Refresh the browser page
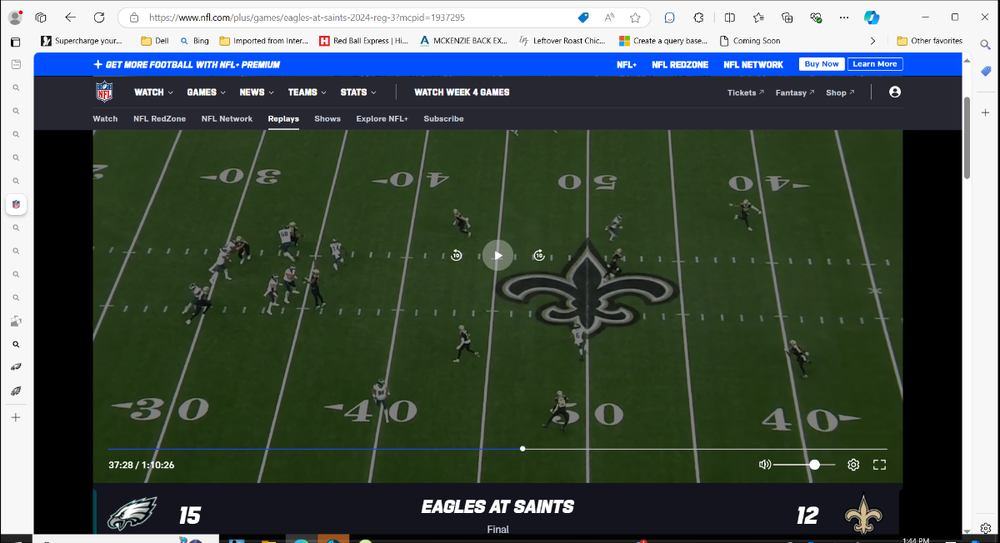The width and height of the screenshot is (1000, 543). click(99, 17)
